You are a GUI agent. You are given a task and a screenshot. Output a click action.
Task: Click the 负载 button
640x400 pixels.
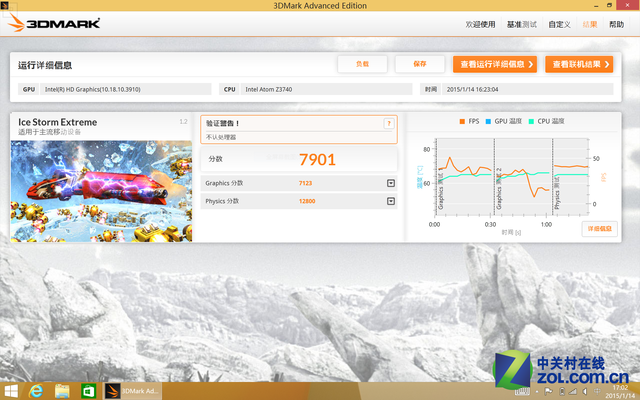(362, 64)
